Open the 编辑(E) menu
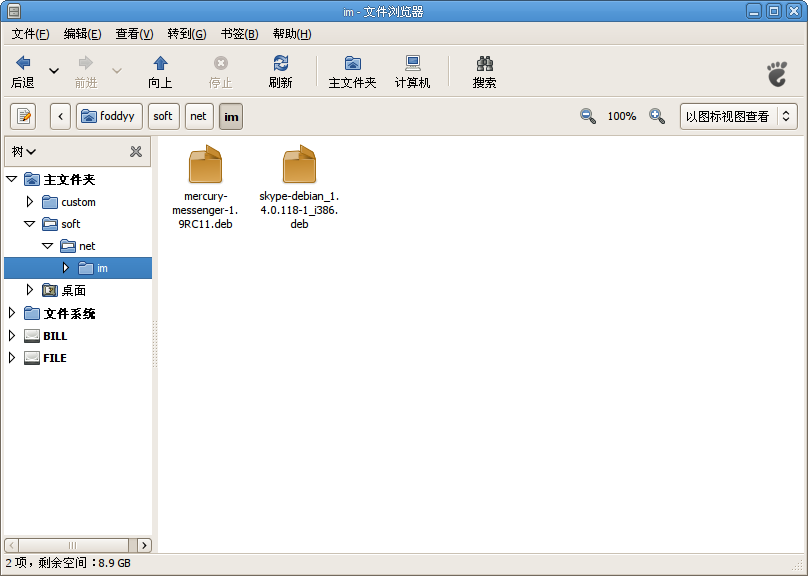The height and width of the screenshot is (576, 808). [82, 34]
